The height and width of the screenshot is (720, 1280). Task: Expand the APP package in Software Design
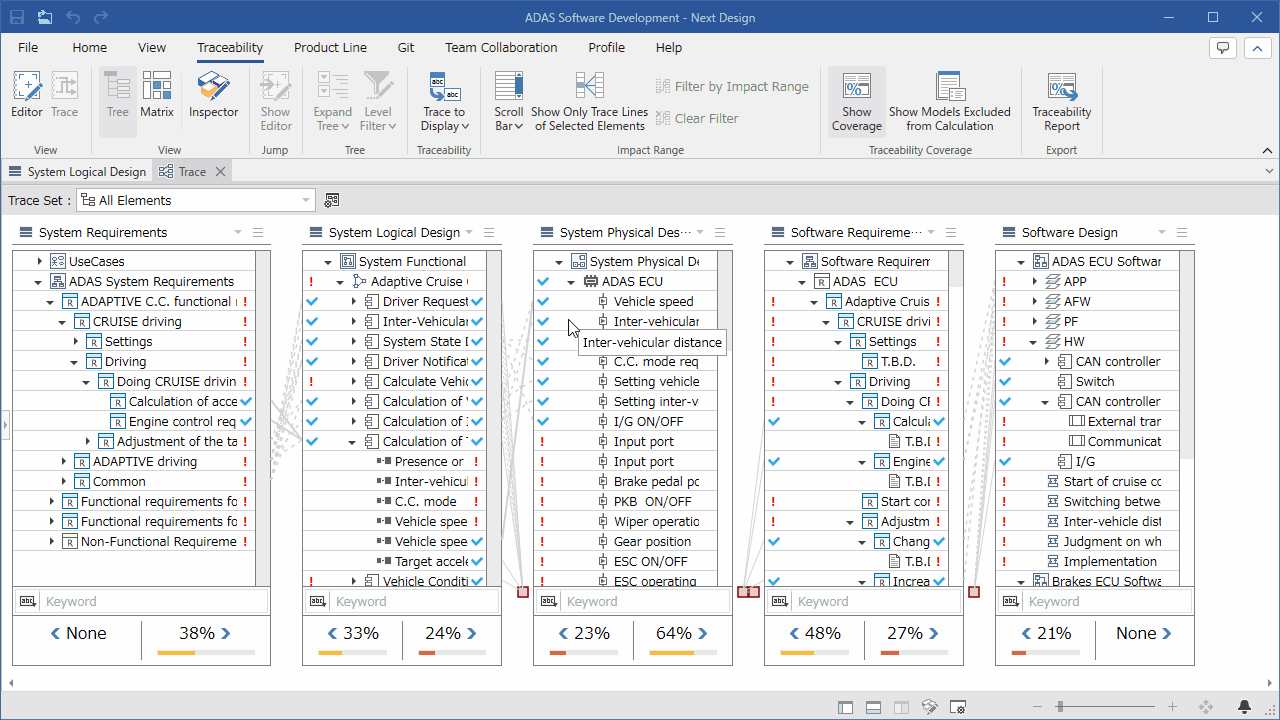(1035, 282)
